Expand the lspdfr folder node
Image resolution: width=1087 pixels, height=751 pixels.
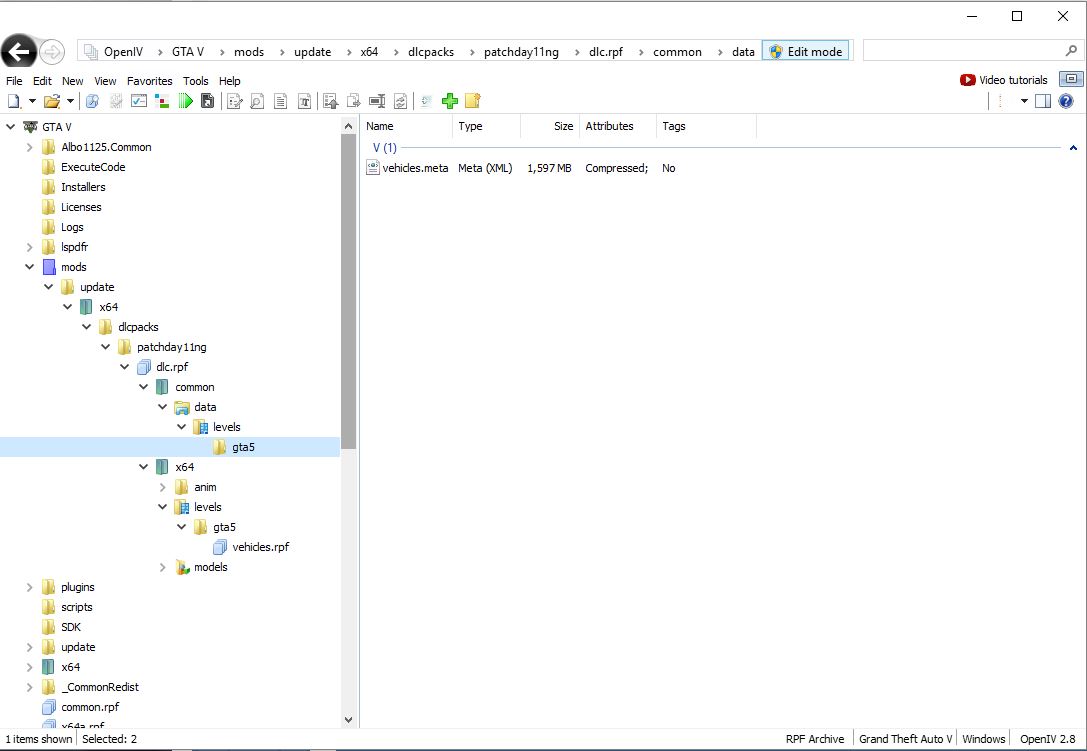30,247
